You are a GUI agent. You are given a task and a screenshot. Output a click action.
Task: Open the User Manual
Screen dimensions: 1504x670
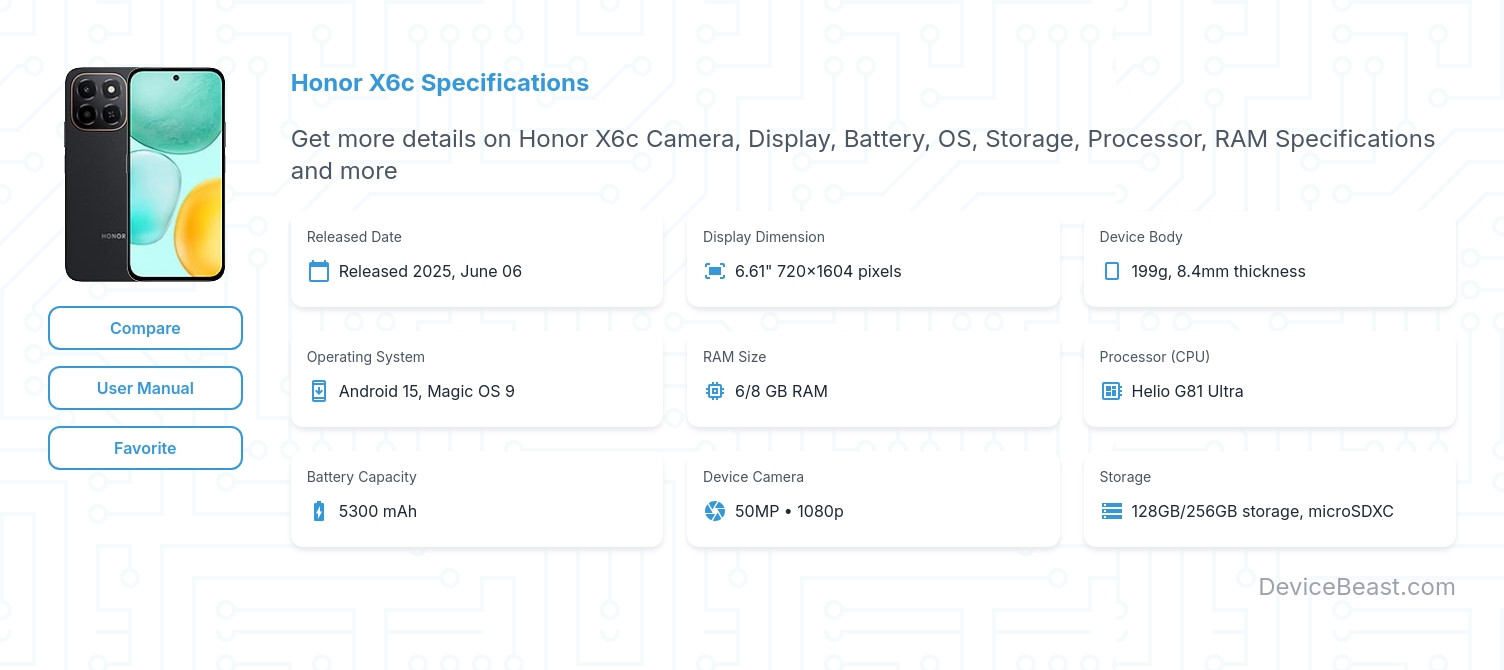click(145, 388)
